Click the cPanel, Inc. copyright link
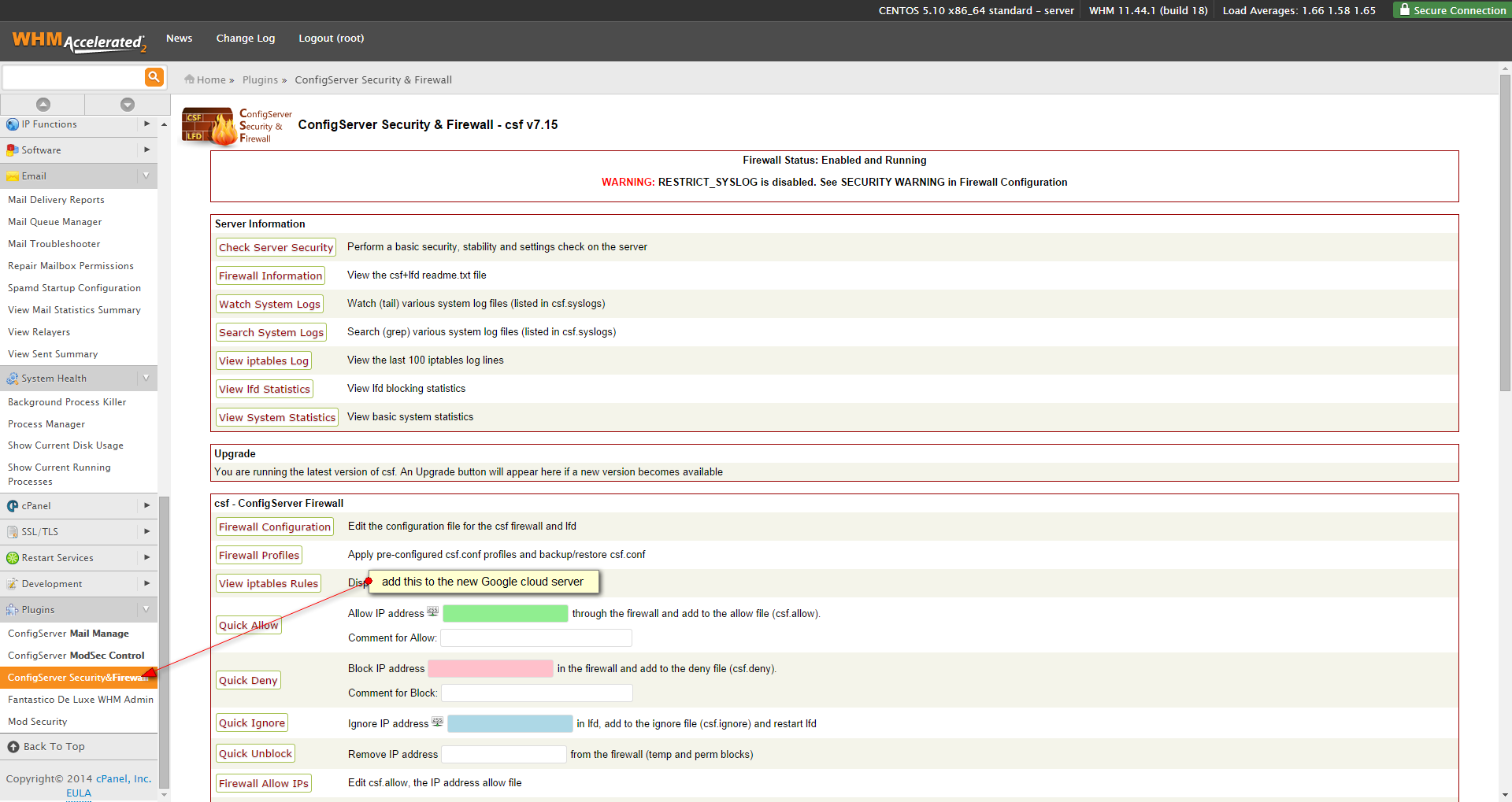Screen dimensions: 1512x802 coord(124,779)
